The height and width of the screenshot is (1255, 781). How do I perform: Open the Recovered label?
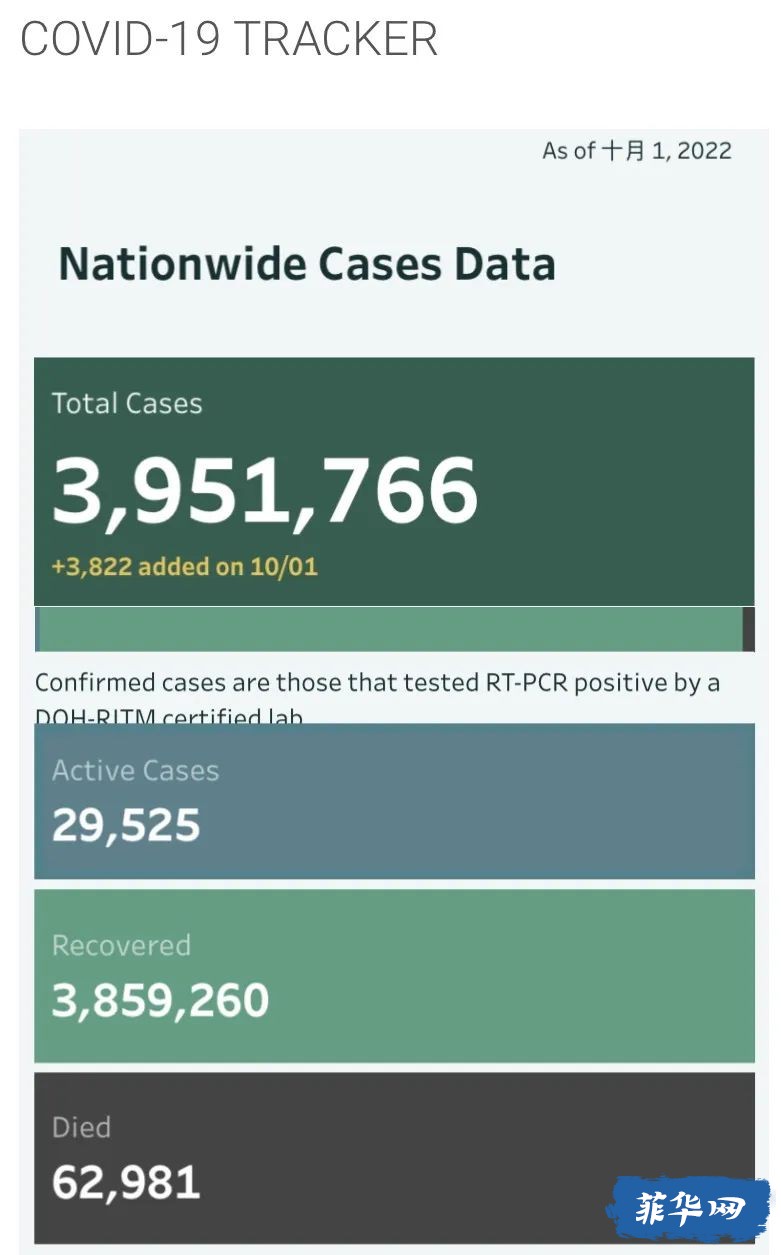[x=121, y=945]
